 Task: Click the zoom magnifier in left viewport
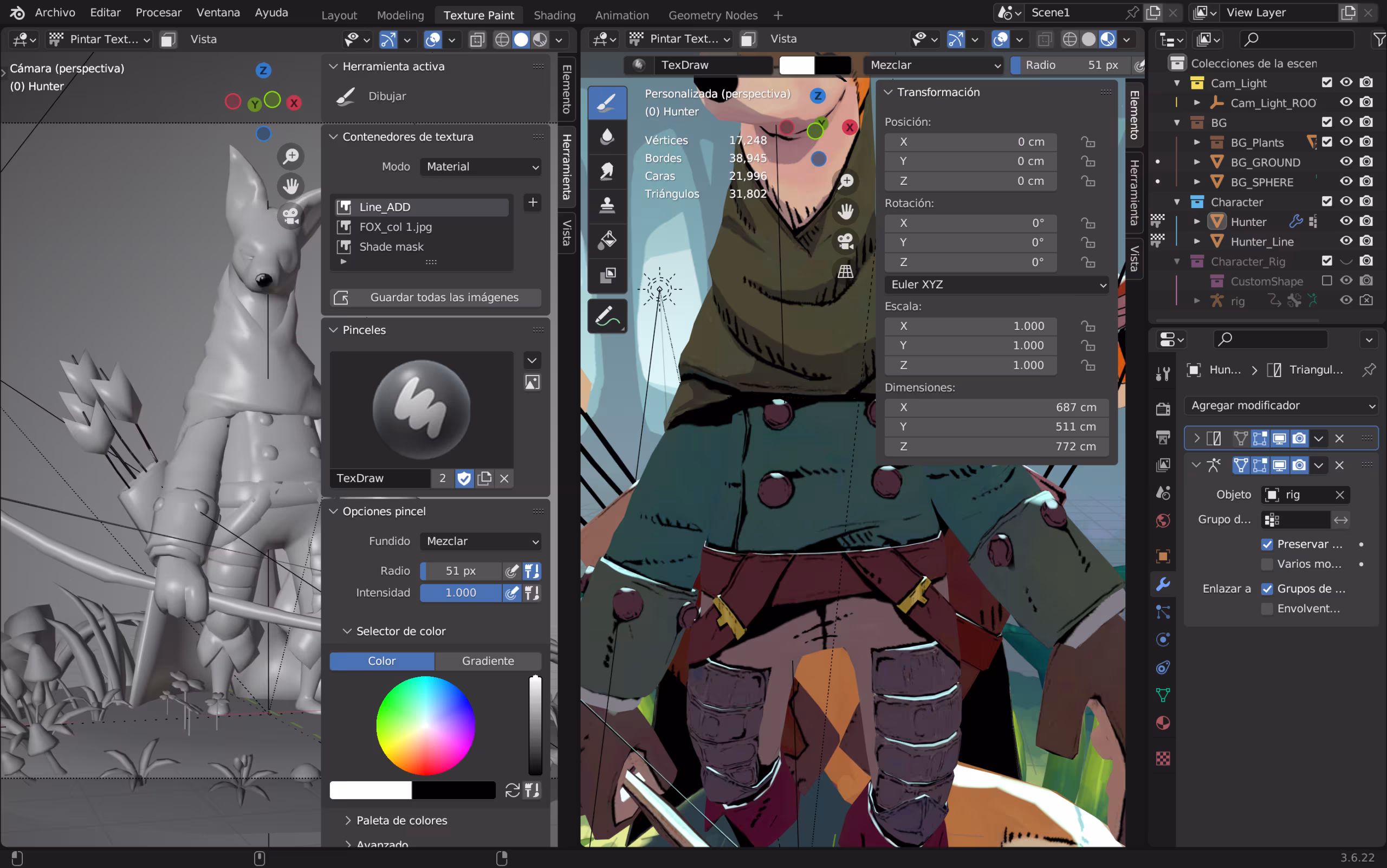pos(291,156)
